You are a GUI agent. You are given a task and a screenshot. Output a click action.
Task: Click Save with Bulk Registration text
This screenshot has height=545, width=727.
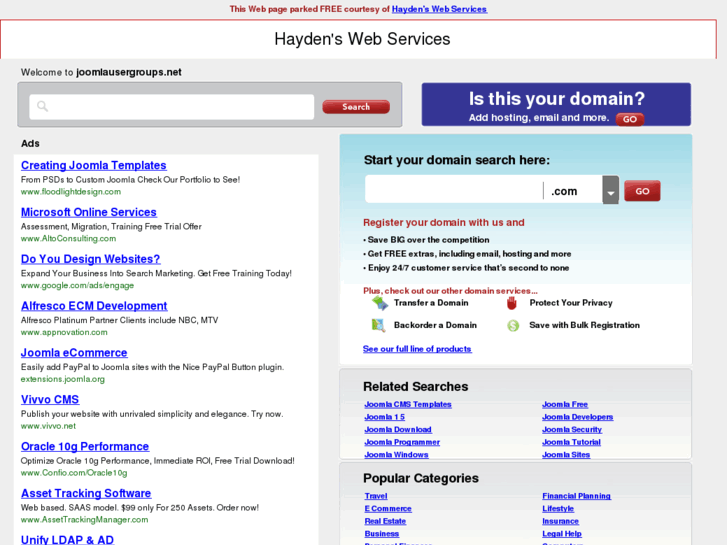point(584,325)
